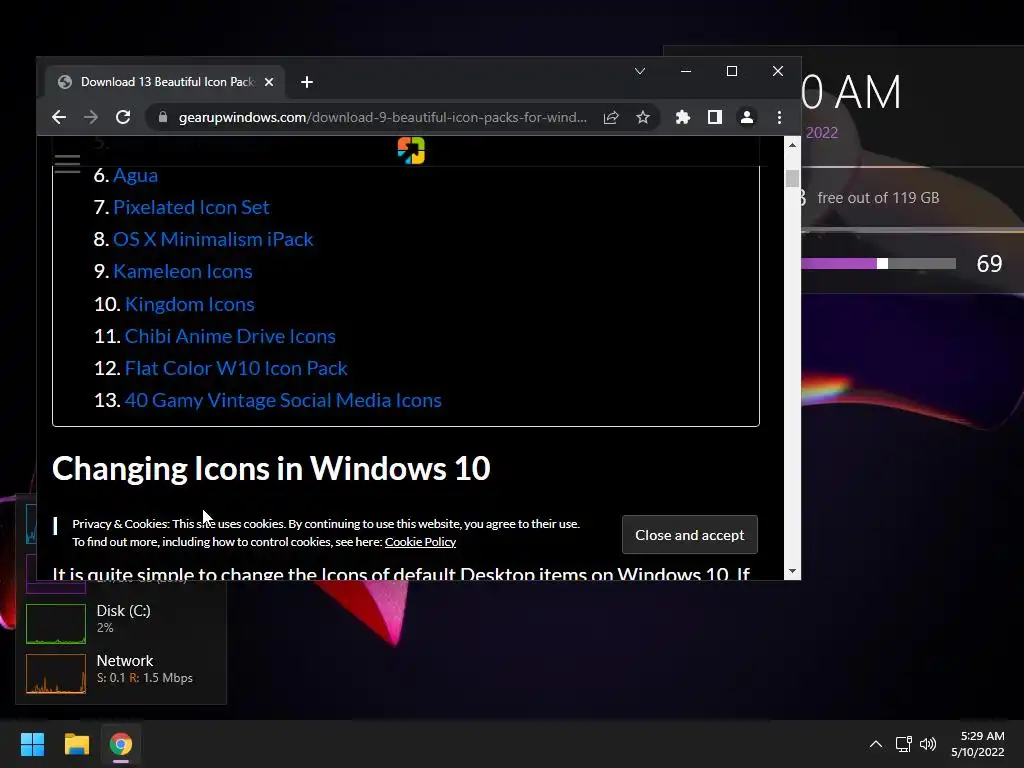Open the Cookie Policy link
The width and height of the screenshot is (1024, 768).
(420, 541)
